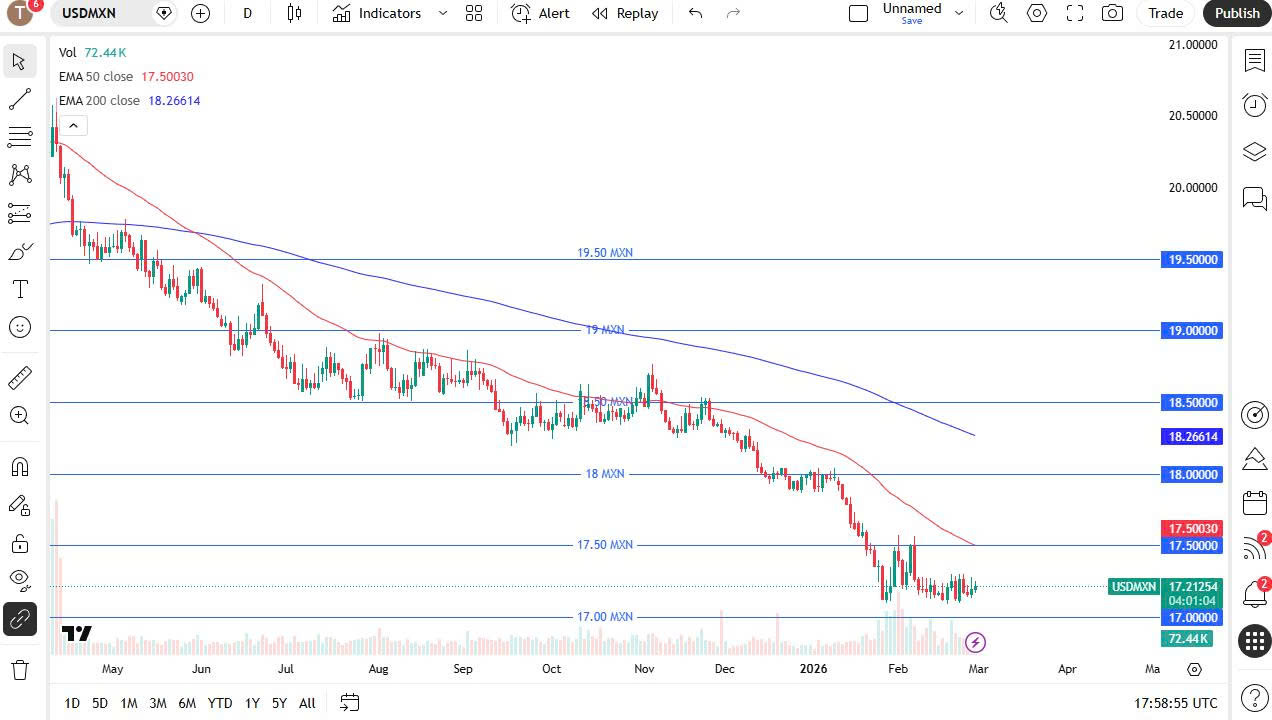Select the trend line drawing tool

[19, 99]
